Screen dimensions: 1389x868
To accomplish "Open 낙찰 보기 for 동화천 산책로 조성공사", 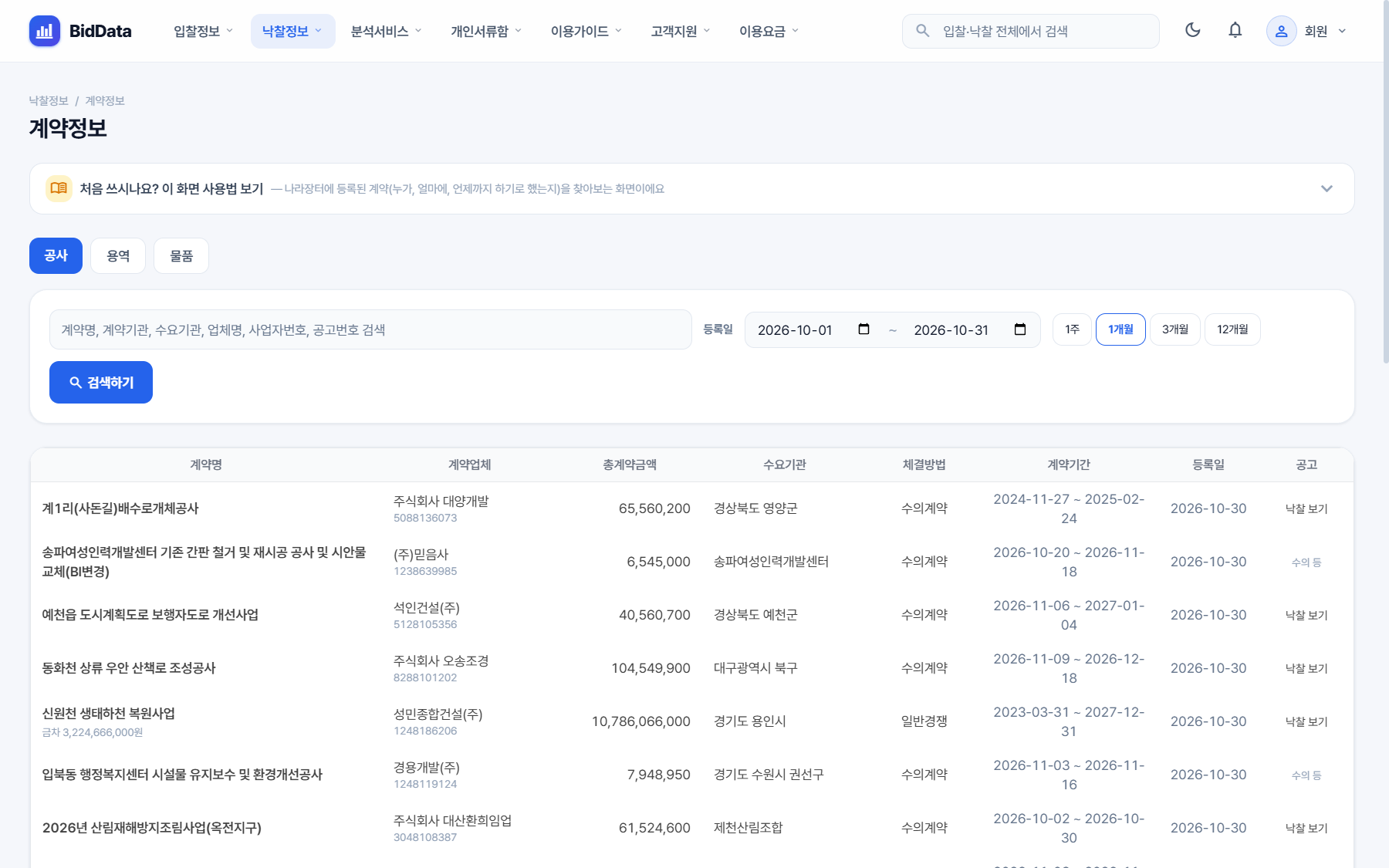I will pyautogui.click(x=1306, y=668).
